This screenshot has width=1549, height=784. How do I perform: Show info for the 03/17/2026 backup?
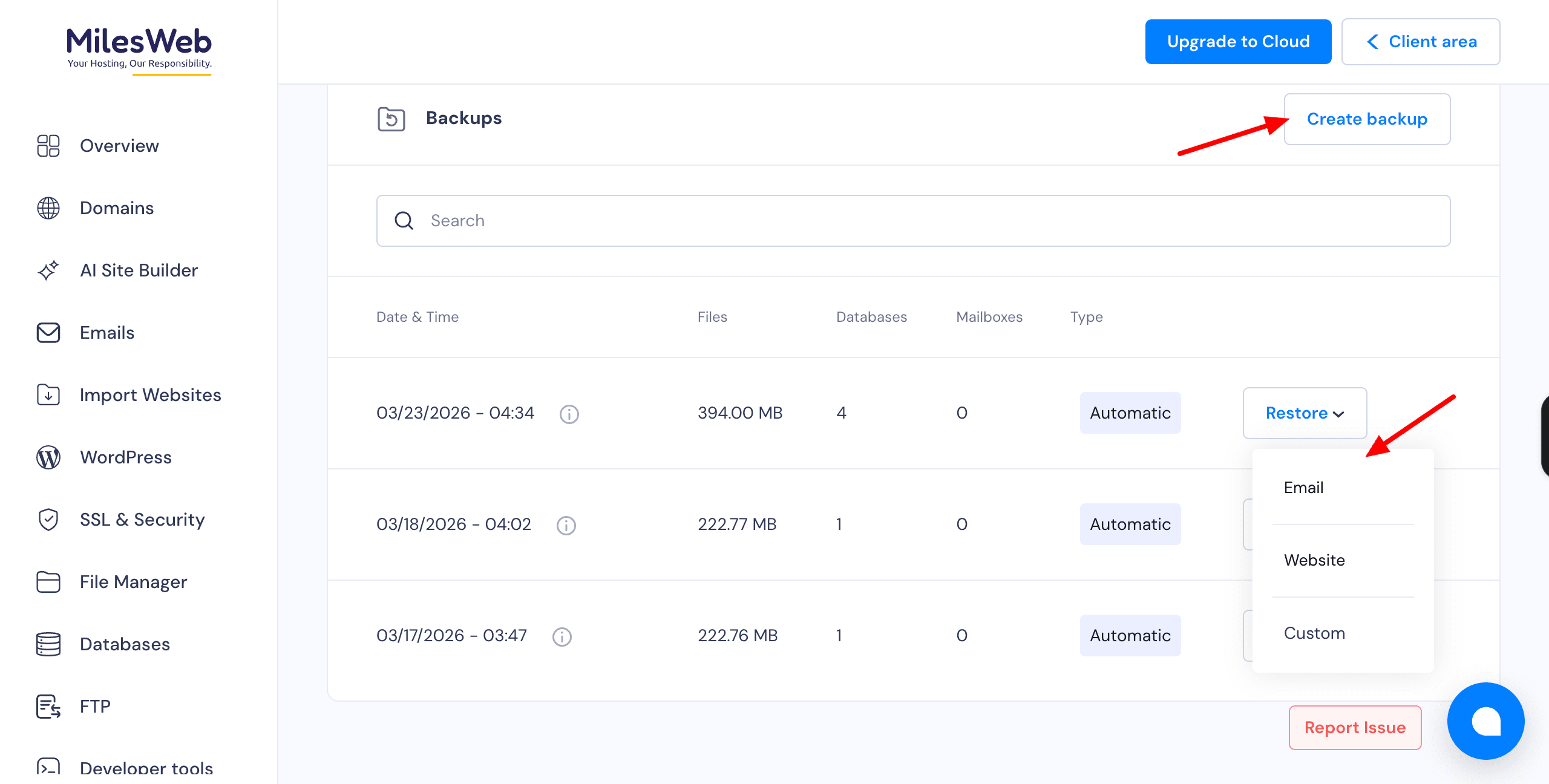pyautogui.click(x=562, y=636)
